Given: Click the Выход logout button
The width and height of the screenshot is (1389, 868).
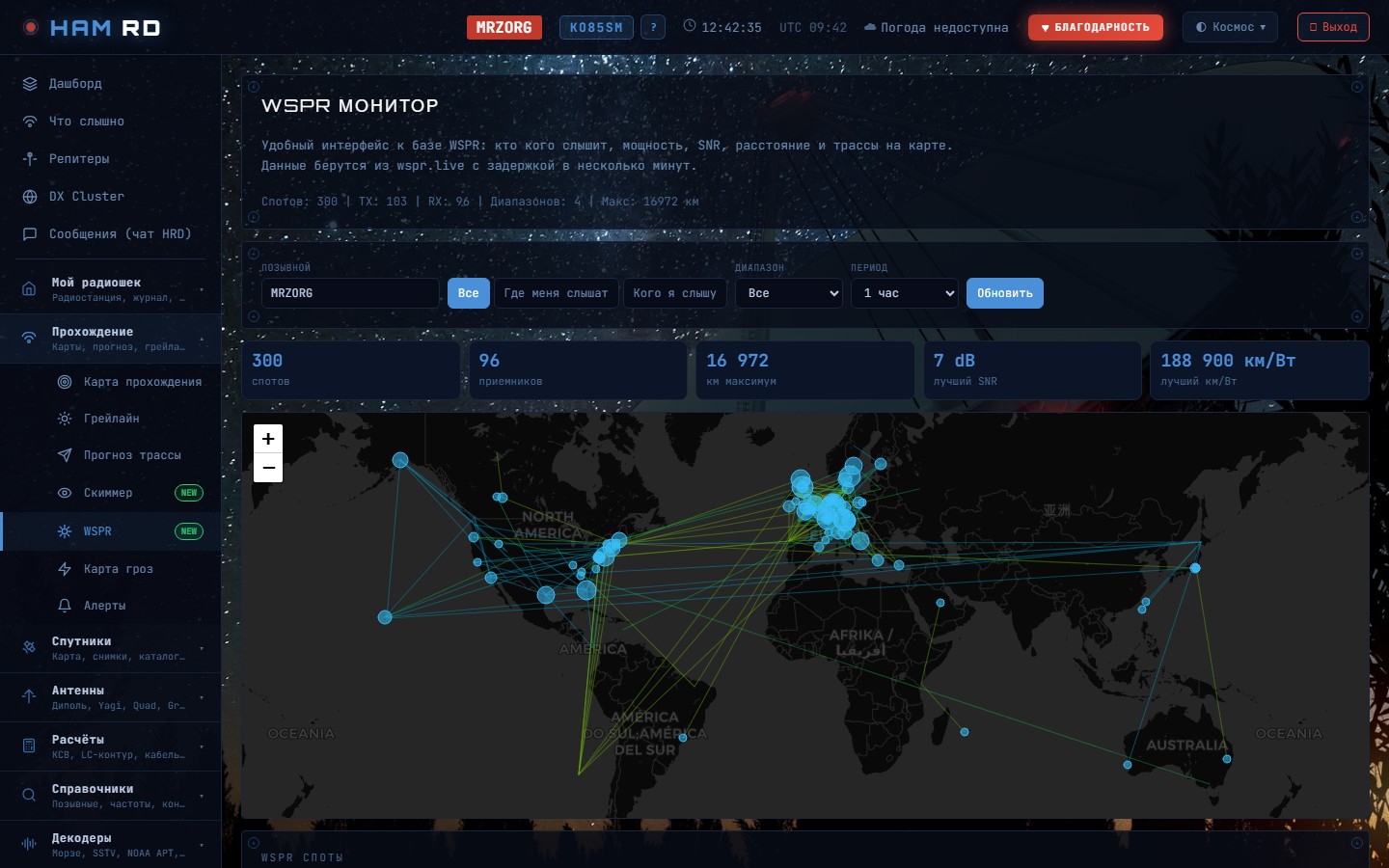Looking at the screenshot, I should click(x=1333, y=27).
